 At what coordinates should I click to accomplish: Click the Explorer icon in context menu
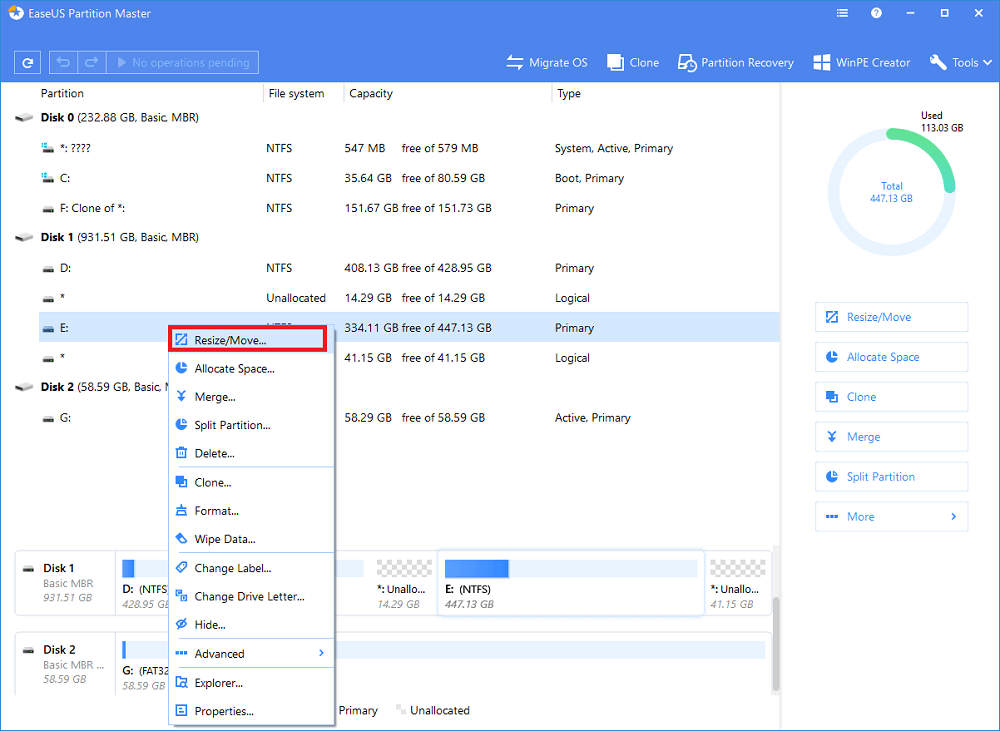click(x=181, y=682)
